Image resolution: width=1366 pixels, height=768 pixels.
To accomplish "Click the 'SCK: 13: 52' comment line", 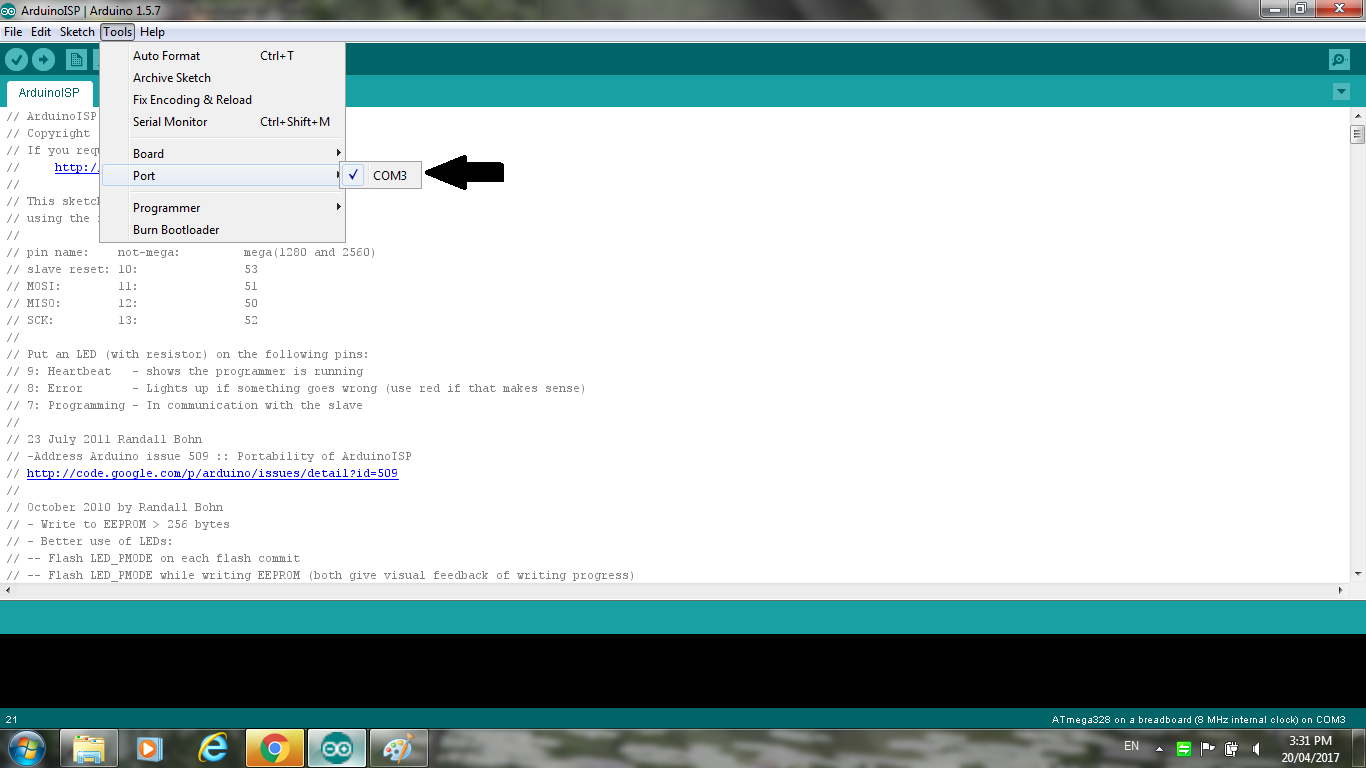I will tap(132, 320).
